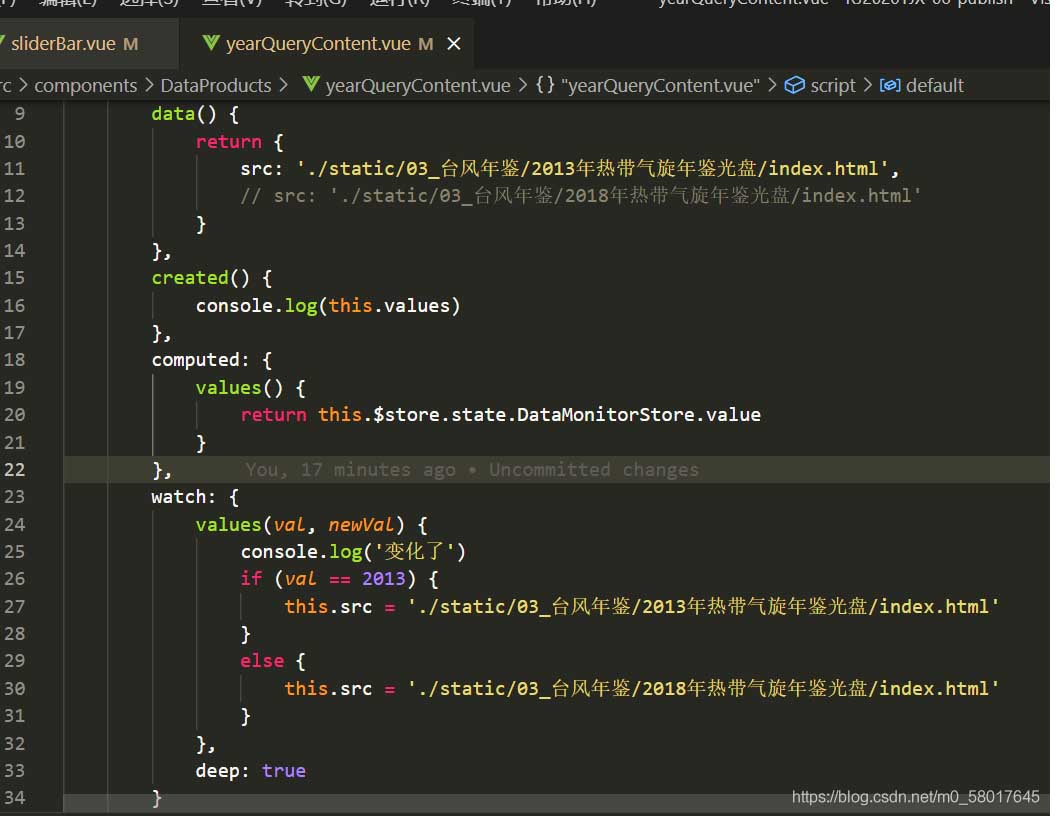Click the blog.csdn.net watermark URL
This screenshot has width=1058, height=816.
coord(915,797)
